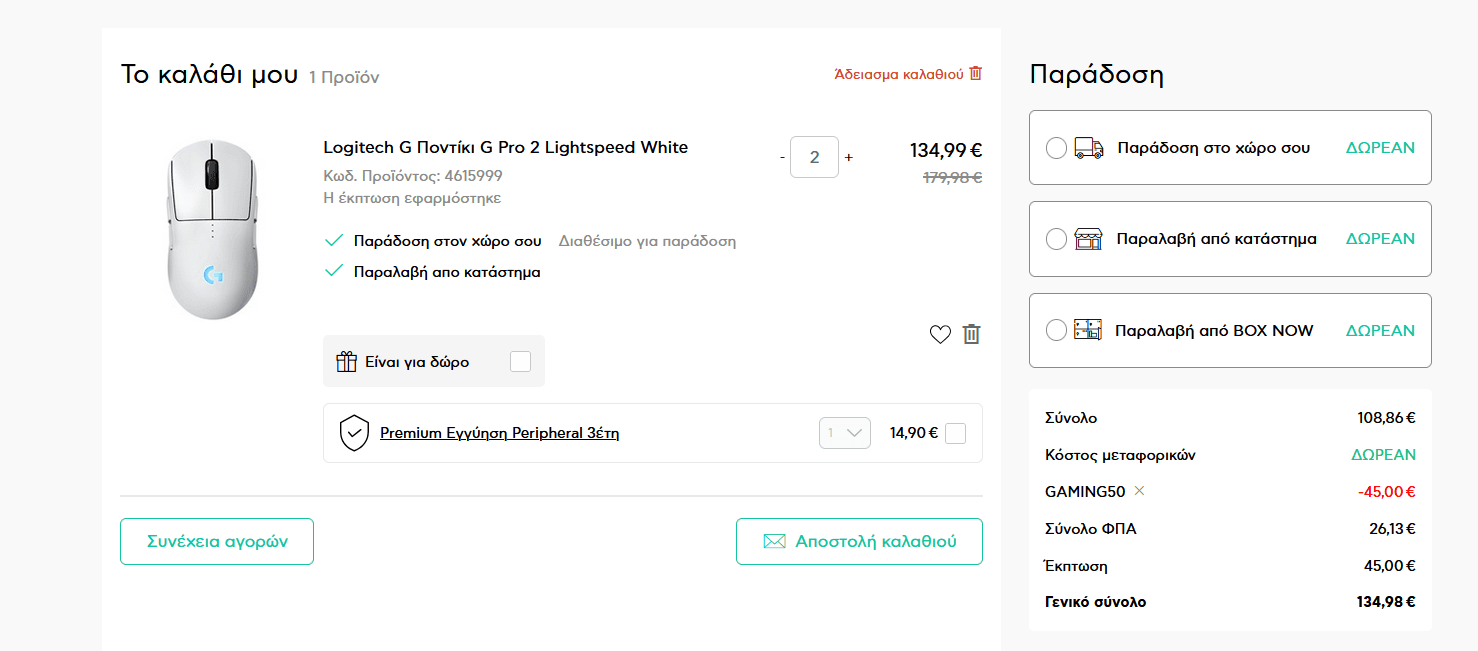Click the quantity field showing 2
This screenshot has height=651, width=1478.
tap(814, 157)
